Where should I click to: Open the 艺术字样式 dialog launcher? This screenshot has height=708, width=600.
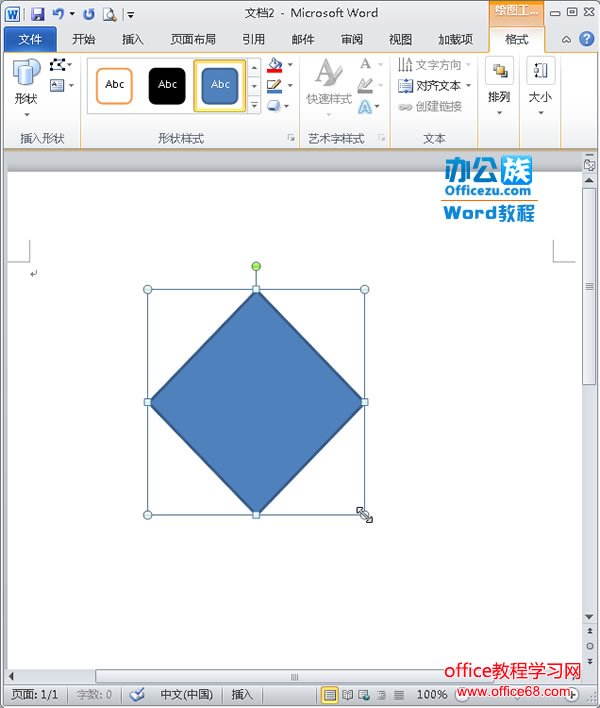pos(381,138)
